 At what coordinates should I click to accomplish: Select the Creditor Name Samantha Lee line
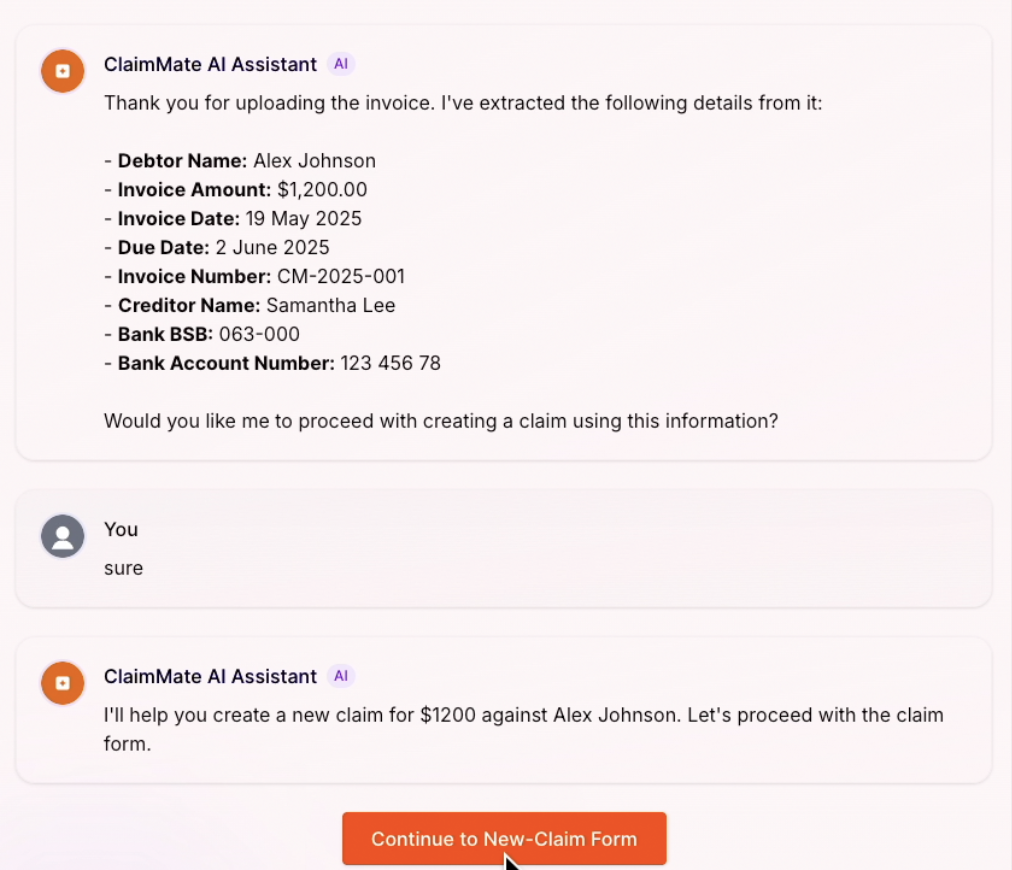pyautogui.click(x=249, y=305)
